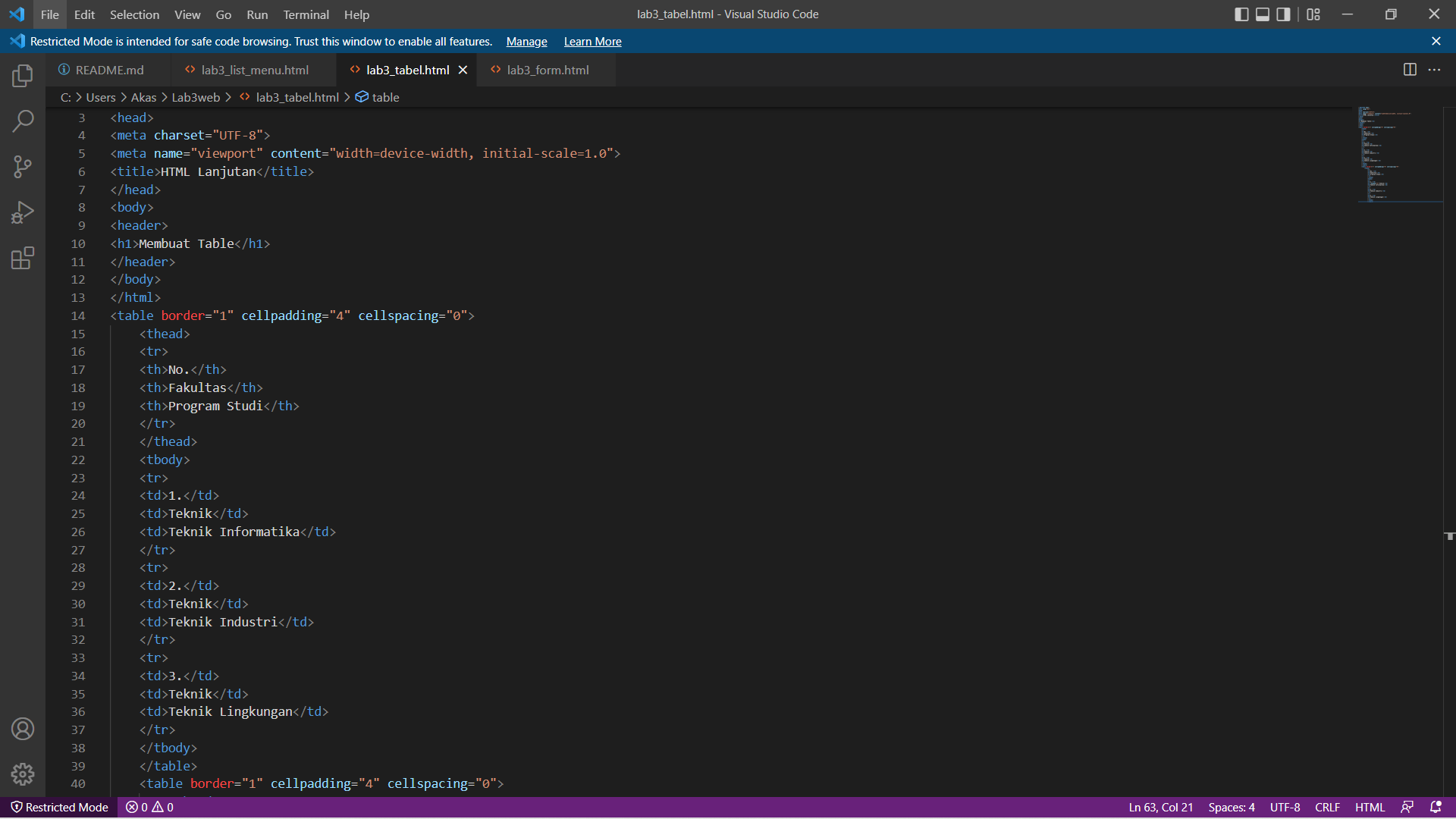Screen dimensions: 1456x819
Task: Toggle bottom Panel visibility
Action: (x=1263, y=14)
